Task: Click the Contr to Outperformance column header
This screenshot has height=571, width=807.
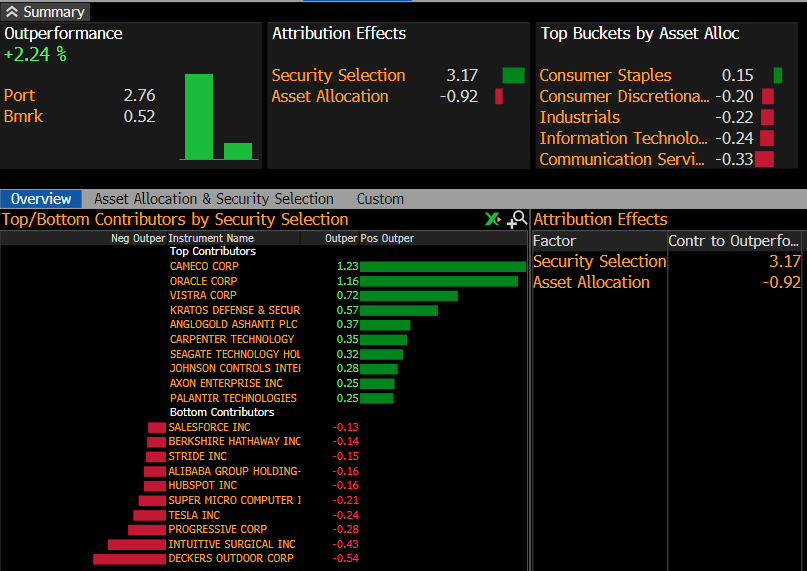Action: click(x=734, y=241)
